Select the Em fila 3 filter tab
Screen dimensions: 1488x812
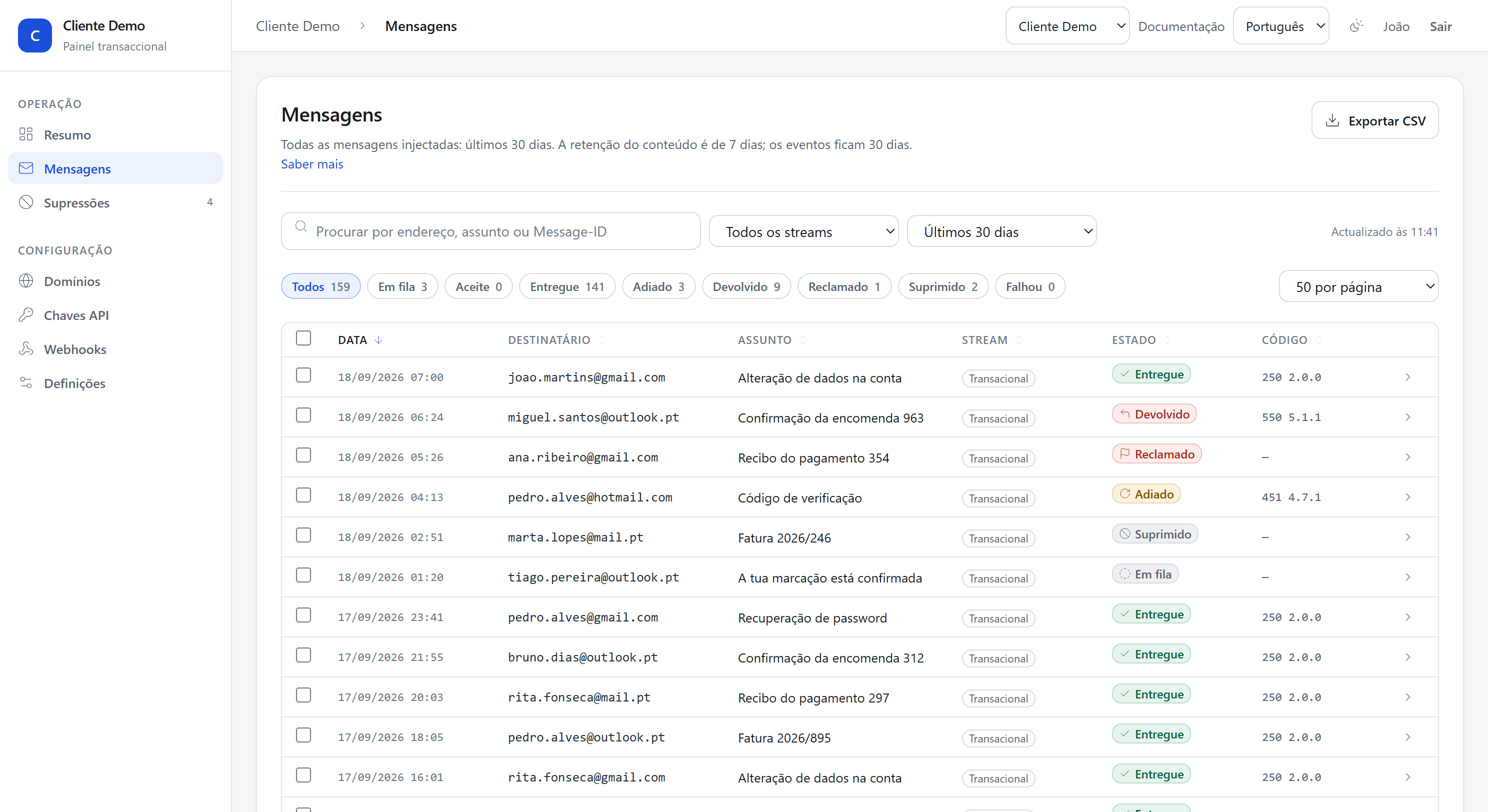402,286
